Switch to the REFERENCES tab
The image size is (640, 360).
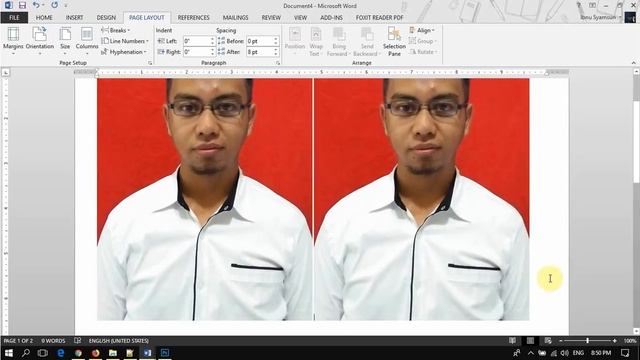(193, 18)
